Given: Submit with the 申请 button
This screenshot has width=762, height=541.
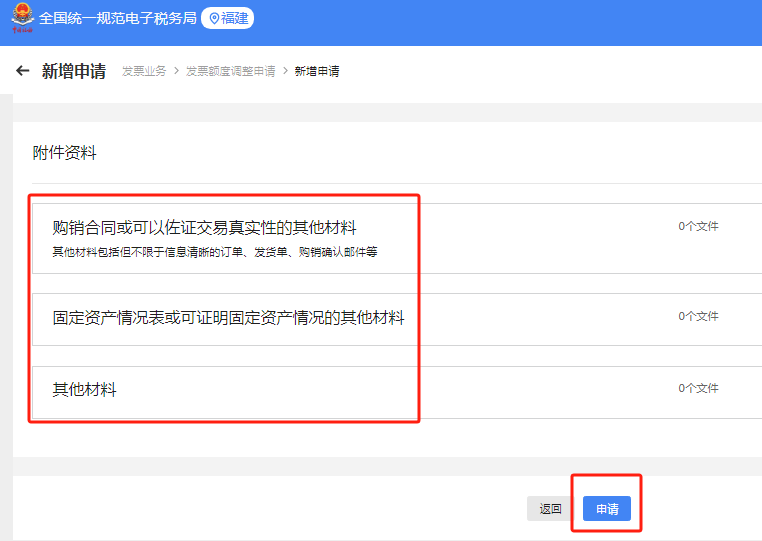Looking at the screenshot, I should (x=606, y=508).
